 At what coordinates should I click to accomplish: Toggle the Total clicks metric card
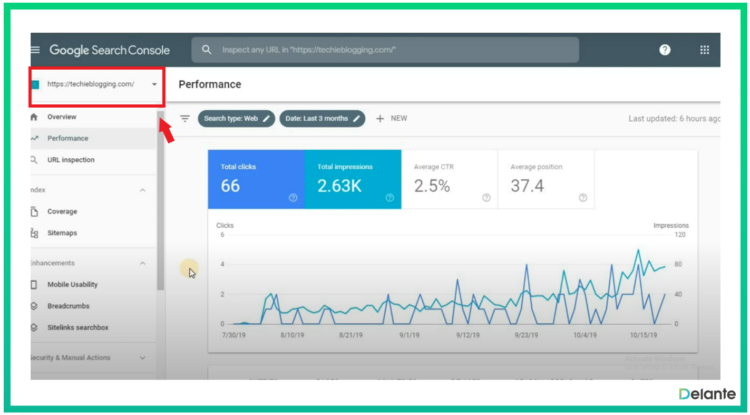pos(255,180)
